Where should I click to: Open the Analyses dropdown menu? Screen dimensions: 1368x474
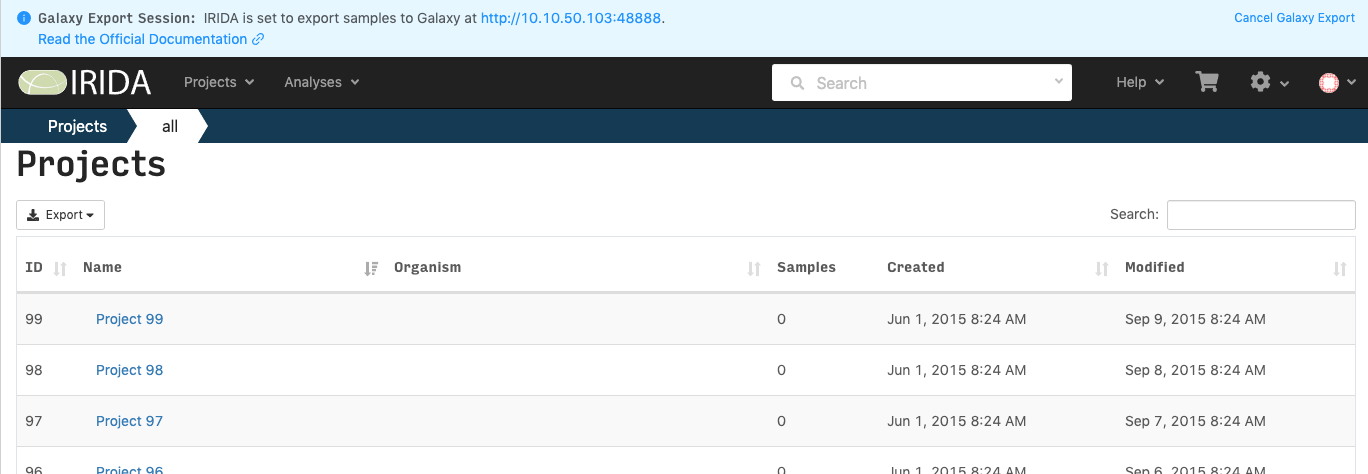tap(322, 82)
